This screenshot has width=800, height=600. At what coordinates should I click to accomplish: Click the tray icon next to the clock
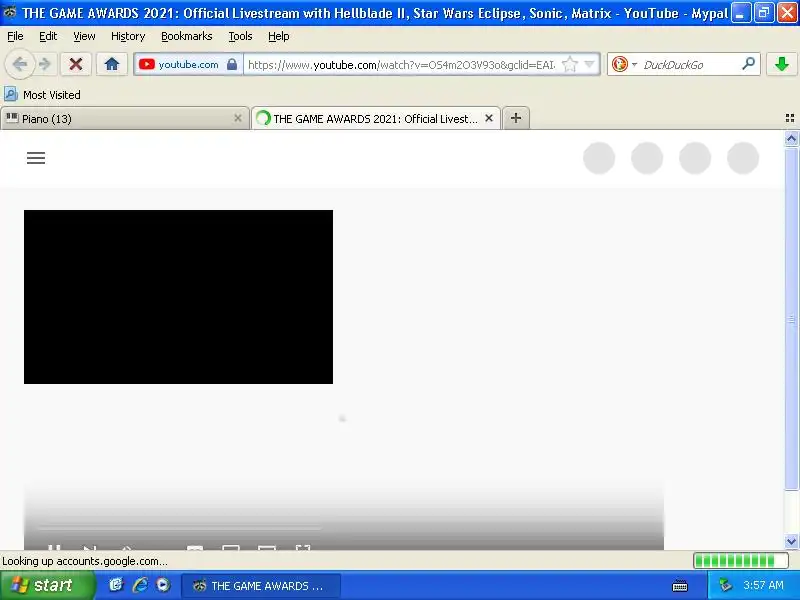click(725, 585)
